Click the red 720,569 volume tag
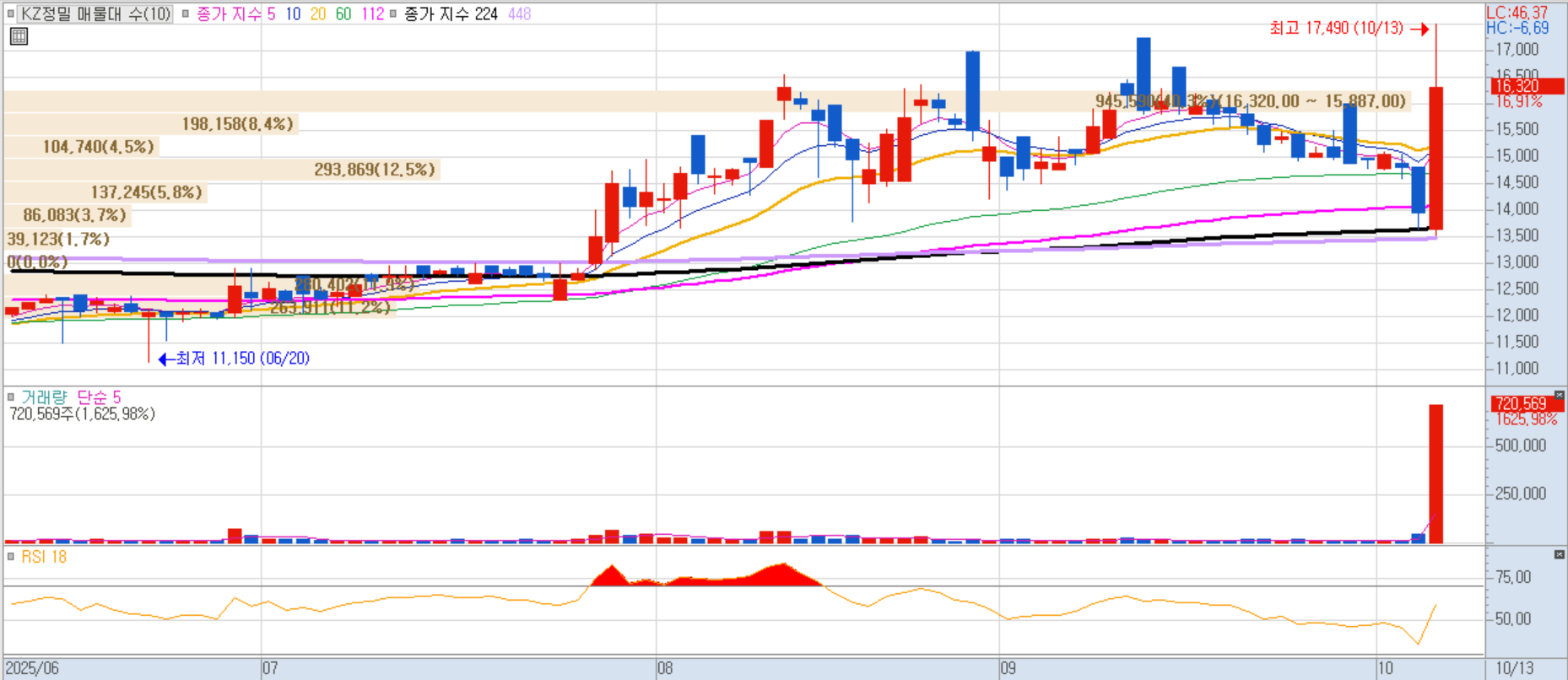The image size is (1568, 680). tap(1527, 403)
